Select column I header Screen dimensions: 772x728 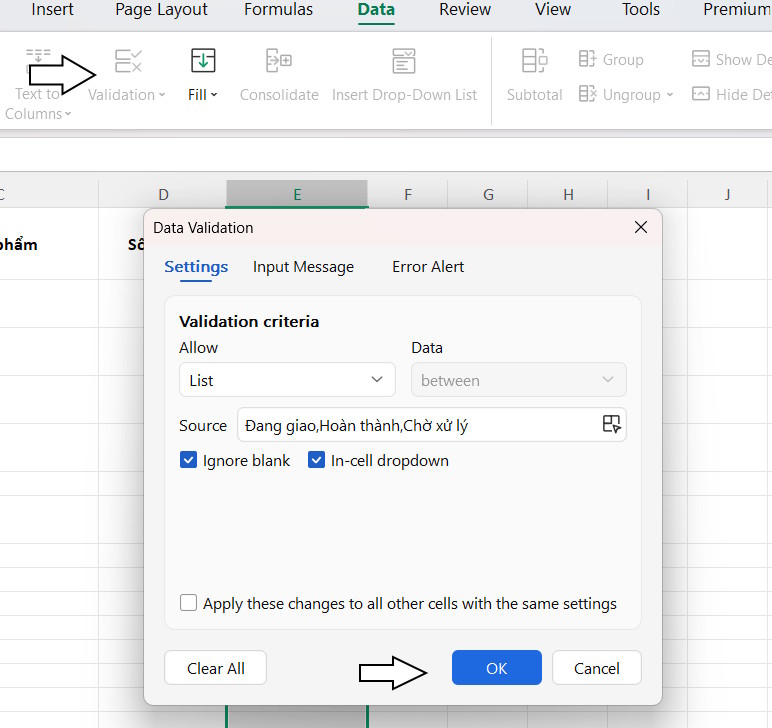coord(648,194)
